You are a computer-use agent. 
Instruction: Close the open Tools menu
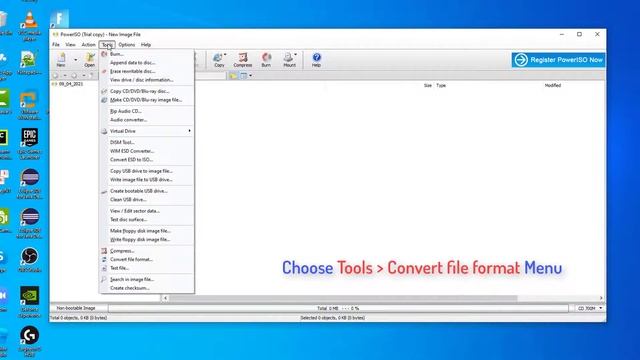pos(107,44)
